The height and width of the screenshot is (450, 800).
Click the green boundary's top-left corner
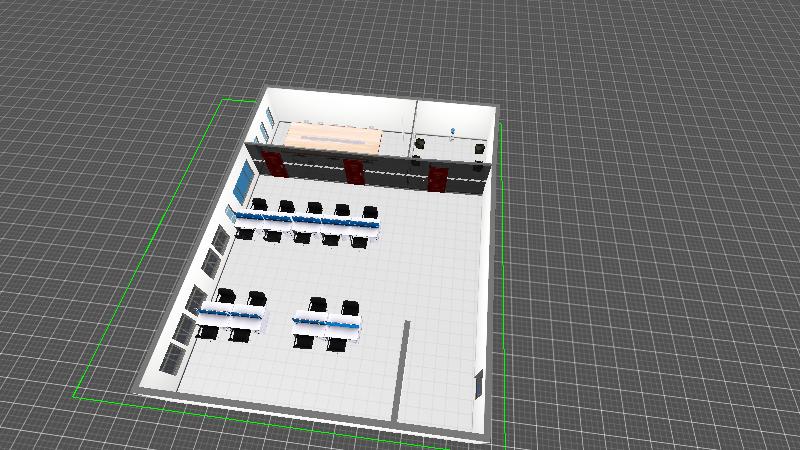tap(220, 101)
